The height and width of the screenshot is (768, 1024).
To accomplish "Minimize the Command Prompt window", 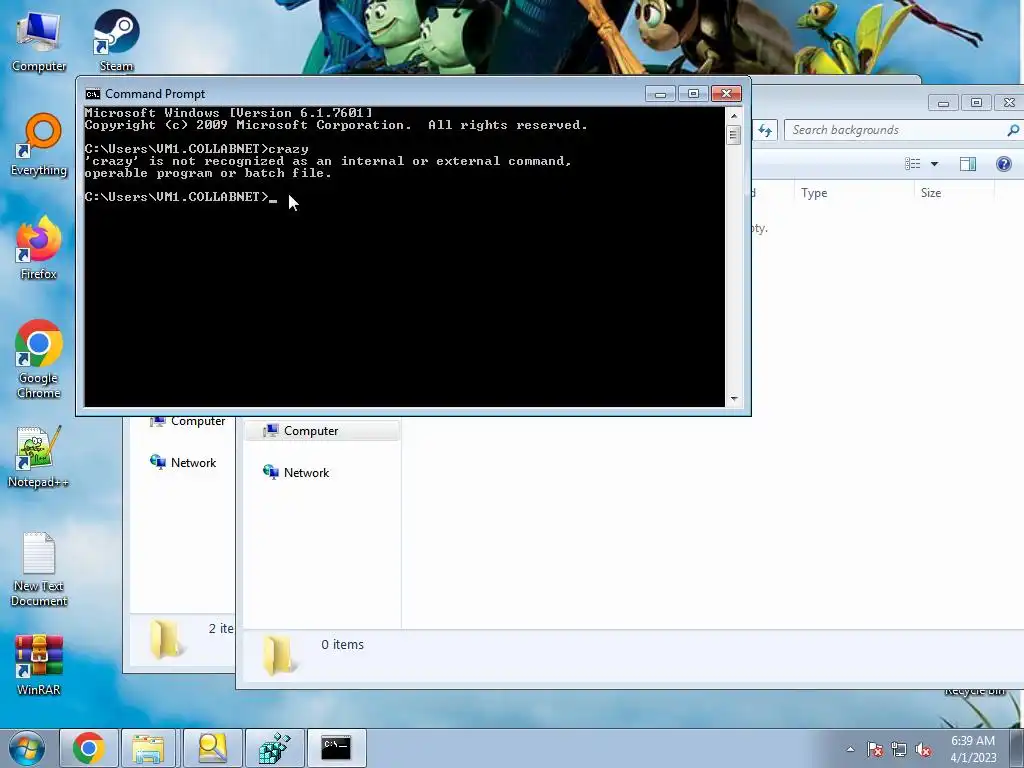I will [660, 94].
